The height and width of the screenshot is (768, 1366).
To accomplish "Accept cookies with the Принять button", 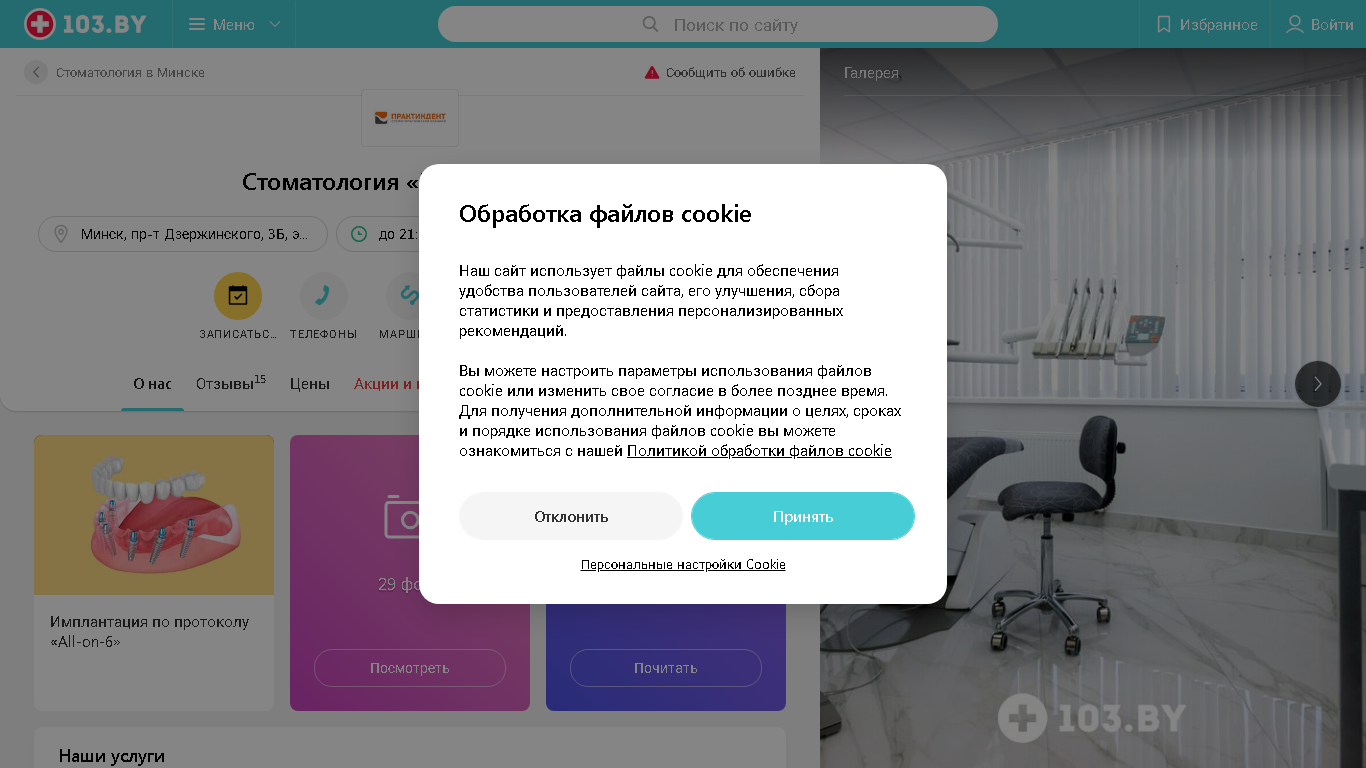I will [x=803, y=516].
